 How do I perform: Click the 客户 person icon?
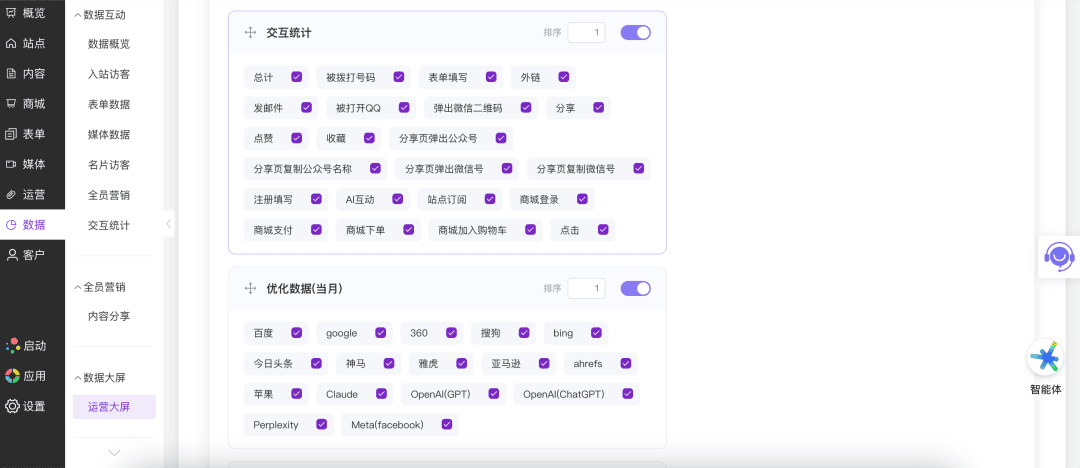coord(11,255)
